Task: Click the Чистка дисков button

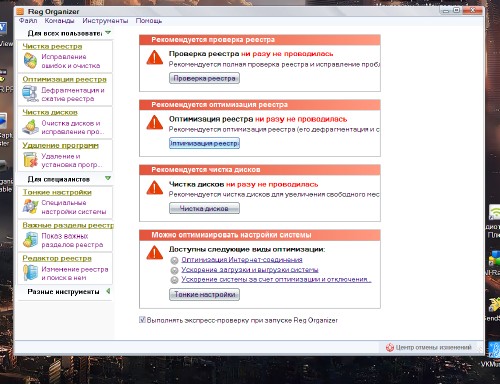Action: tap(204, 208)
